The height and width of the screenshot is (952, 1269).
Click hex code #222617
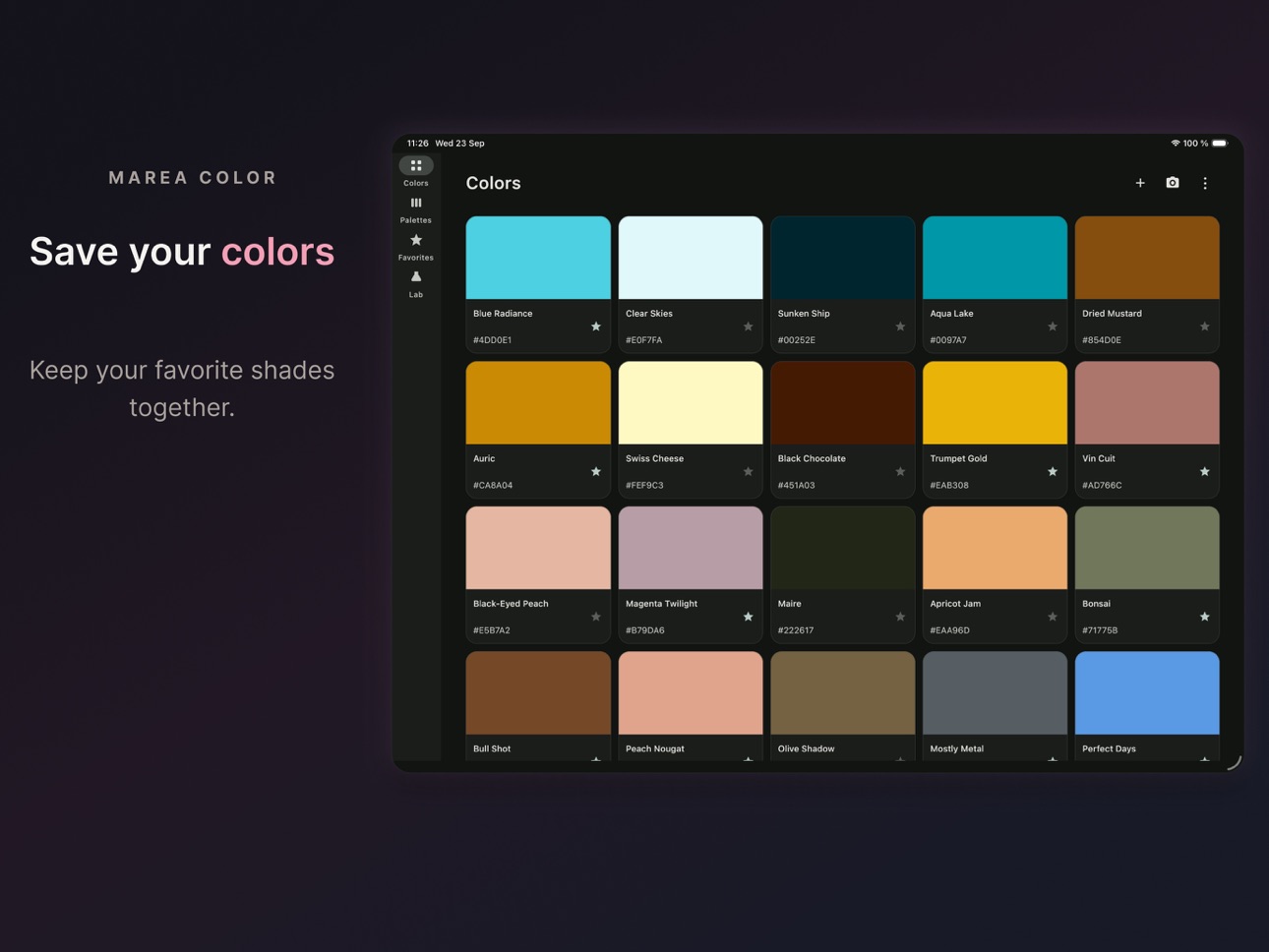tap(796, 630)
